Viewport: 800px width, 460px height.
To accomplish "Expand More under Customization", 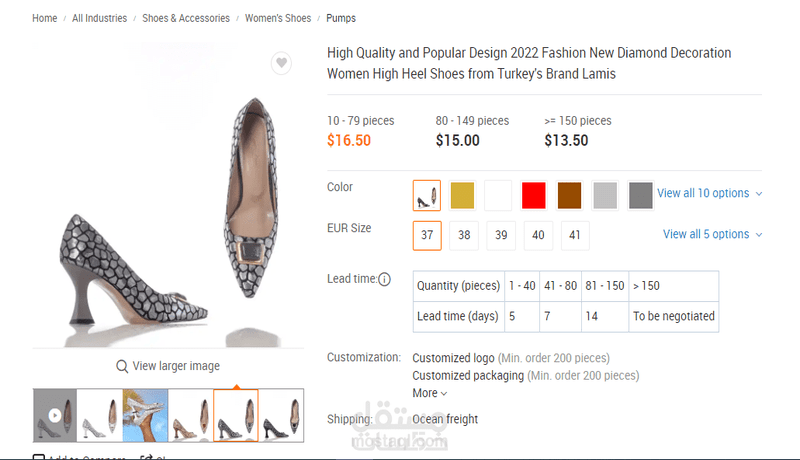I will point(430,393).
